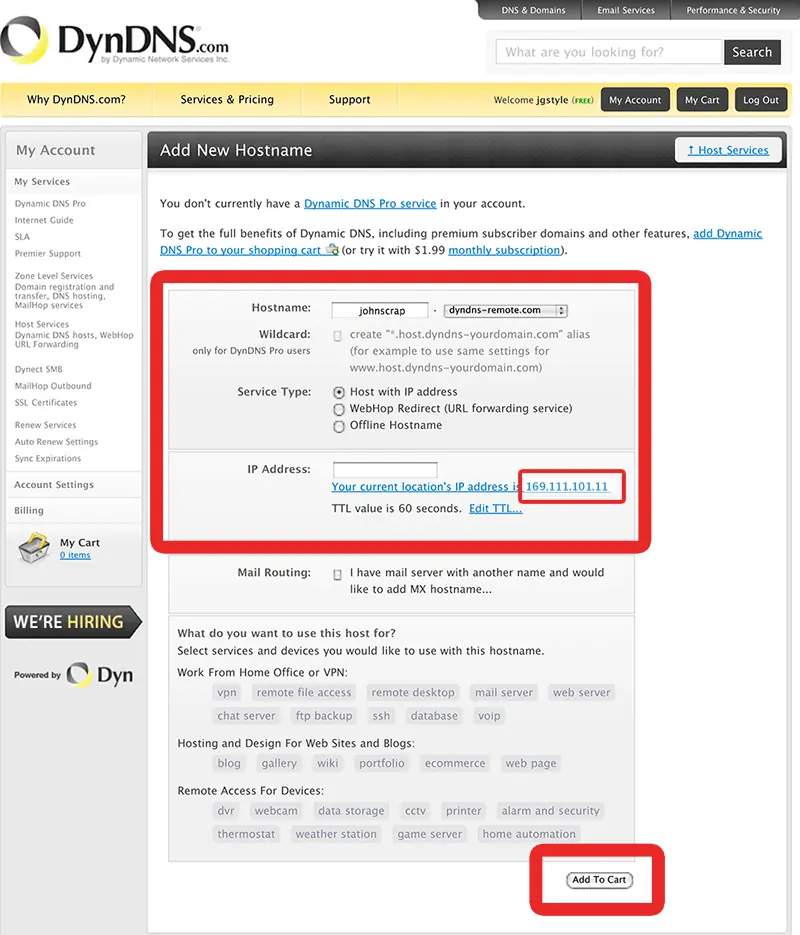Select the vpn tag
Screen dimensions: 800x935
pyautogui.click(x=227, y=692)
